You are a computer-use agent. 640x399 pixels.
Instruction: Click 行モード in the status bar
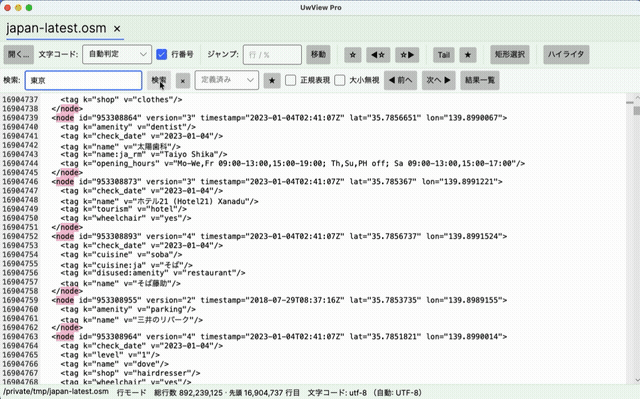pos(131,392)
